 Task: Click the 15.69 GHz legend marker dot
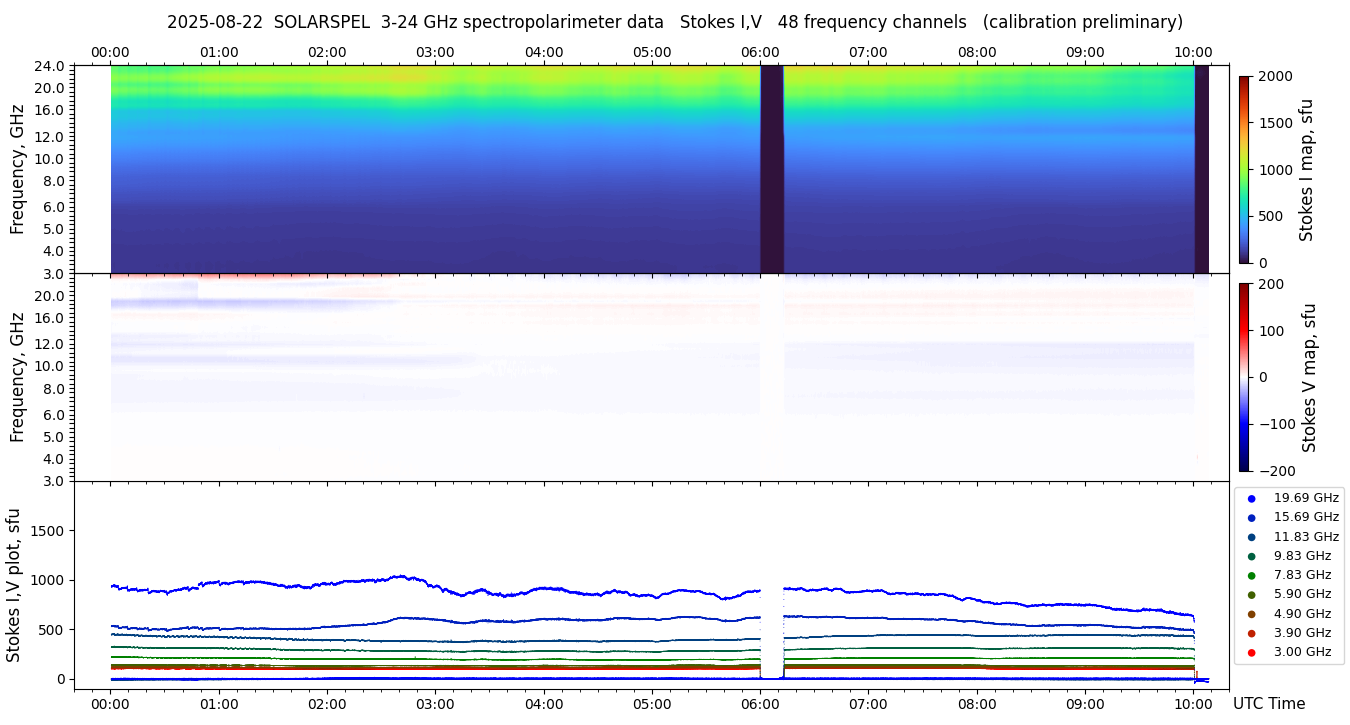[x=1251, y=518]
